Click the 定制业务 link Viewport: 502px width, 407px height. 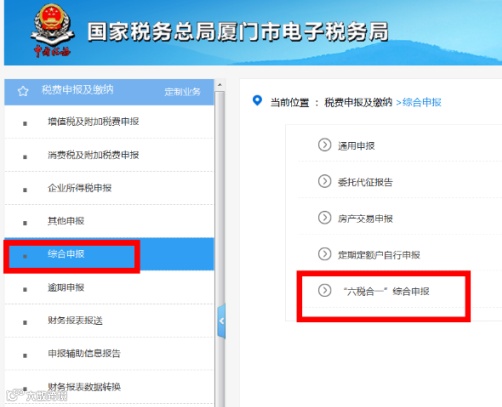tap(182, 92)
